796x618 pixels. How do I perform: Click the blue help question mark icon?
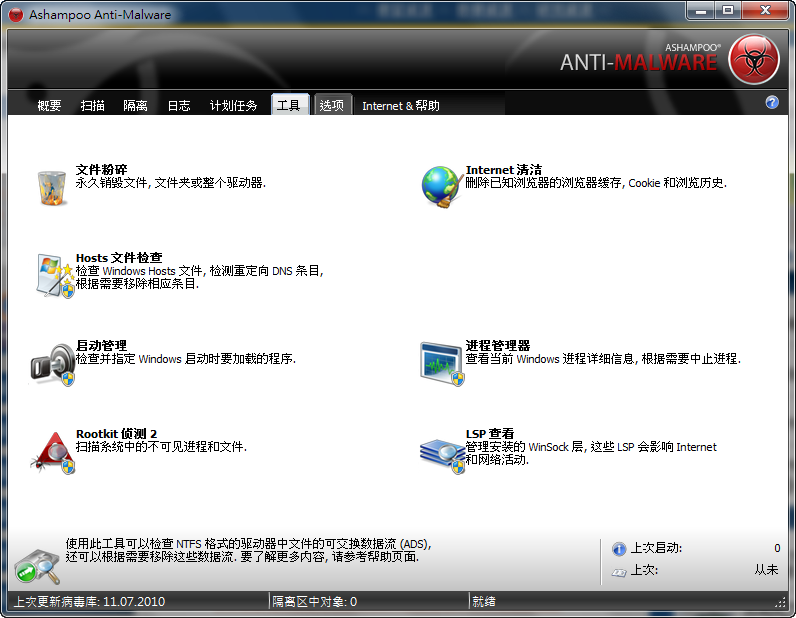point(772,103)
